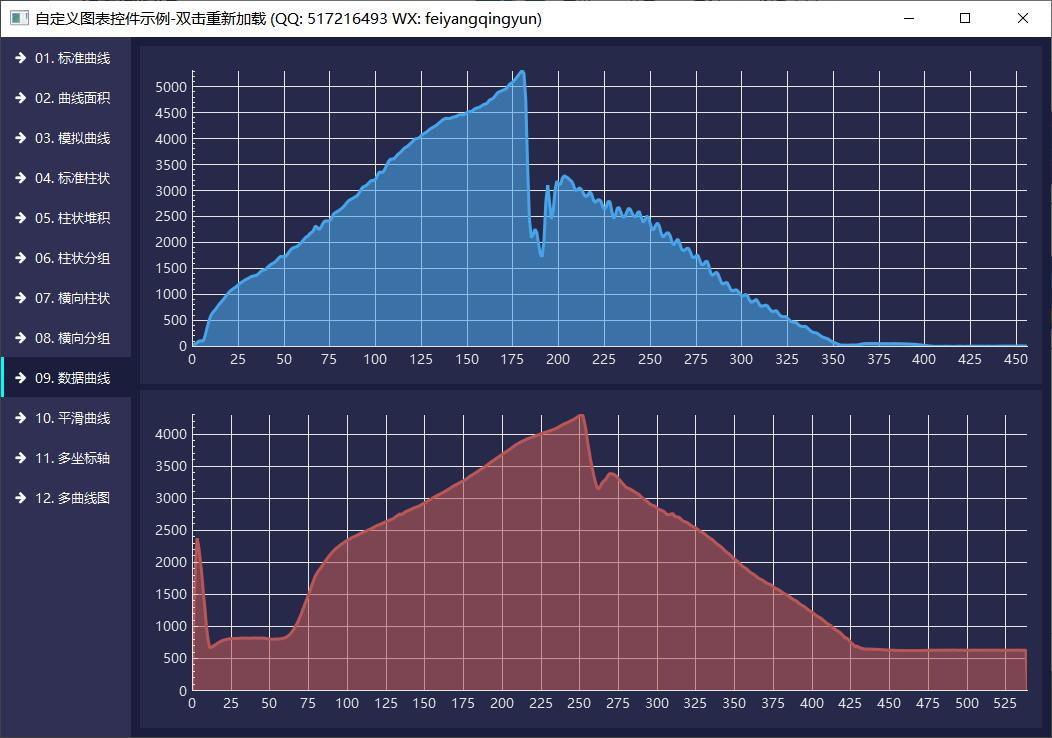Viewport: 1052px width, 738px height.
Task: Click the arrow icon next to 03. 模拟曲线
Action: [x=20, y=138]
